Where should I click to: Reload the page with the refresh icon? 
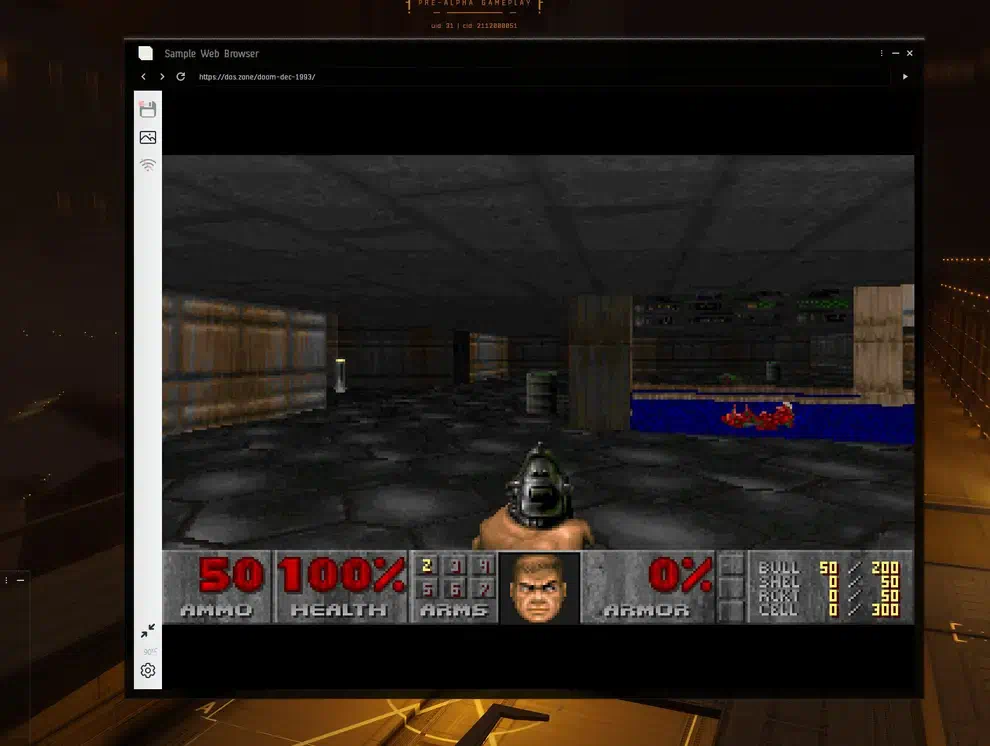[x=181, y=76]
